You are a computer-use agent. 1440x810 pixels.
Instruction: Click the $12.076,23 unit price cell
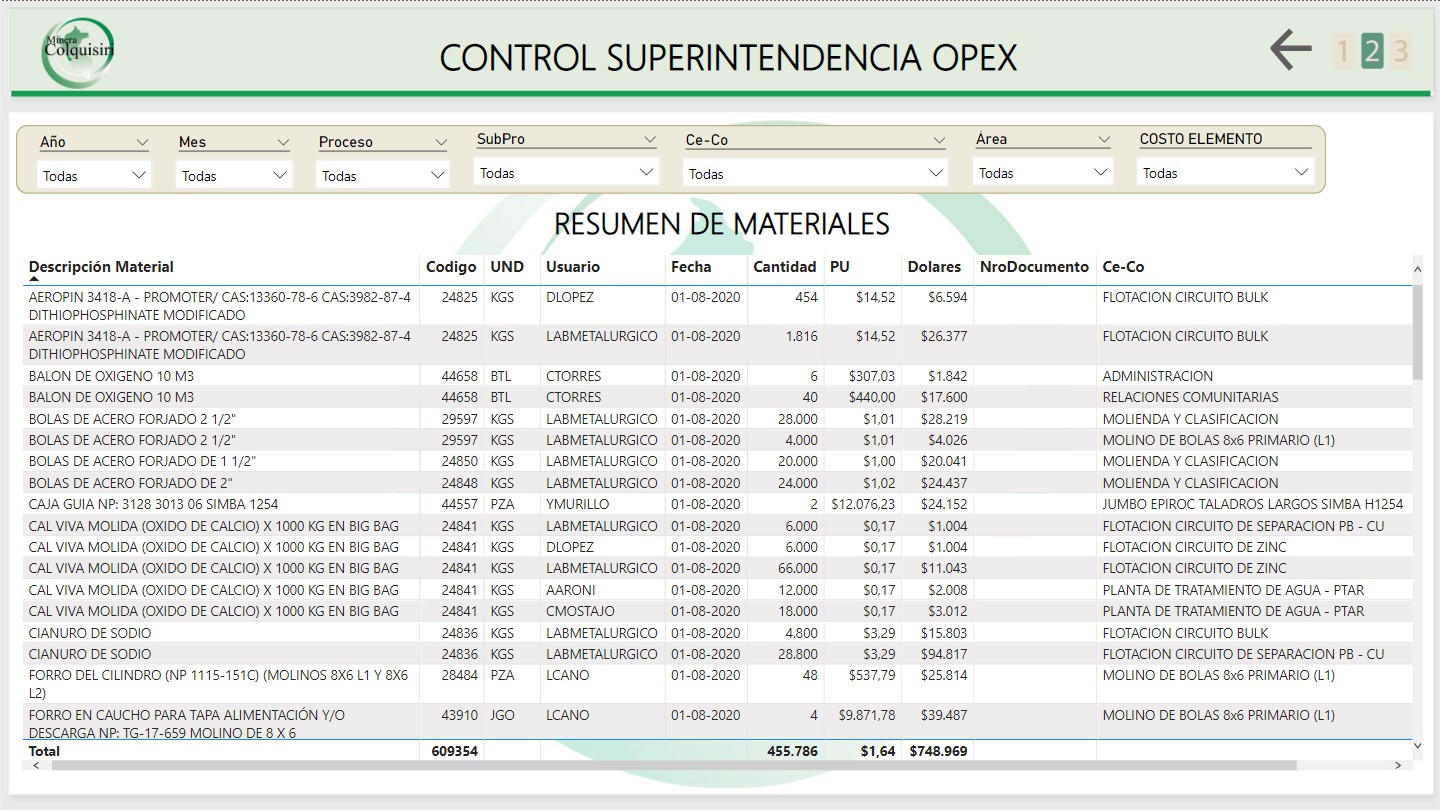tap(863, 504)
